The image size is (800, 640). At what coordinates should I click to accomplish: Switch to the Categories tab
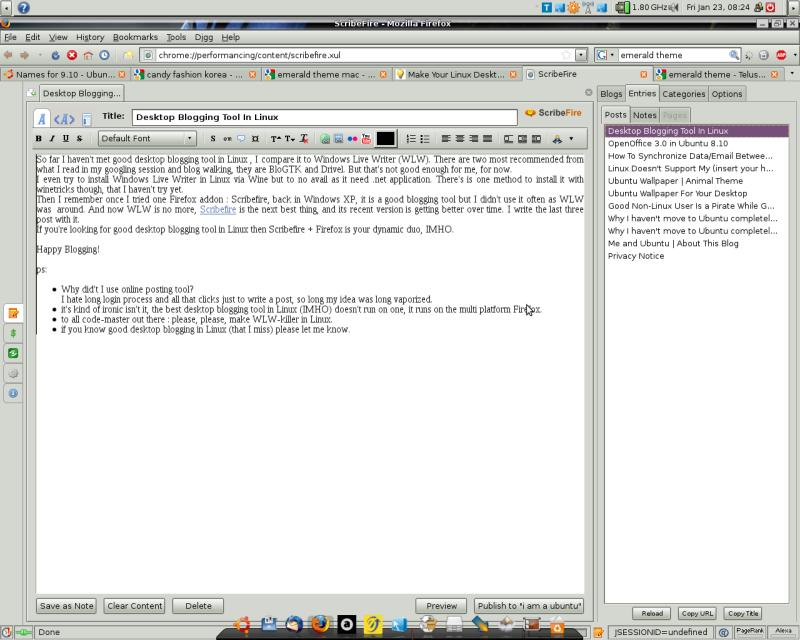click(684, 94)
